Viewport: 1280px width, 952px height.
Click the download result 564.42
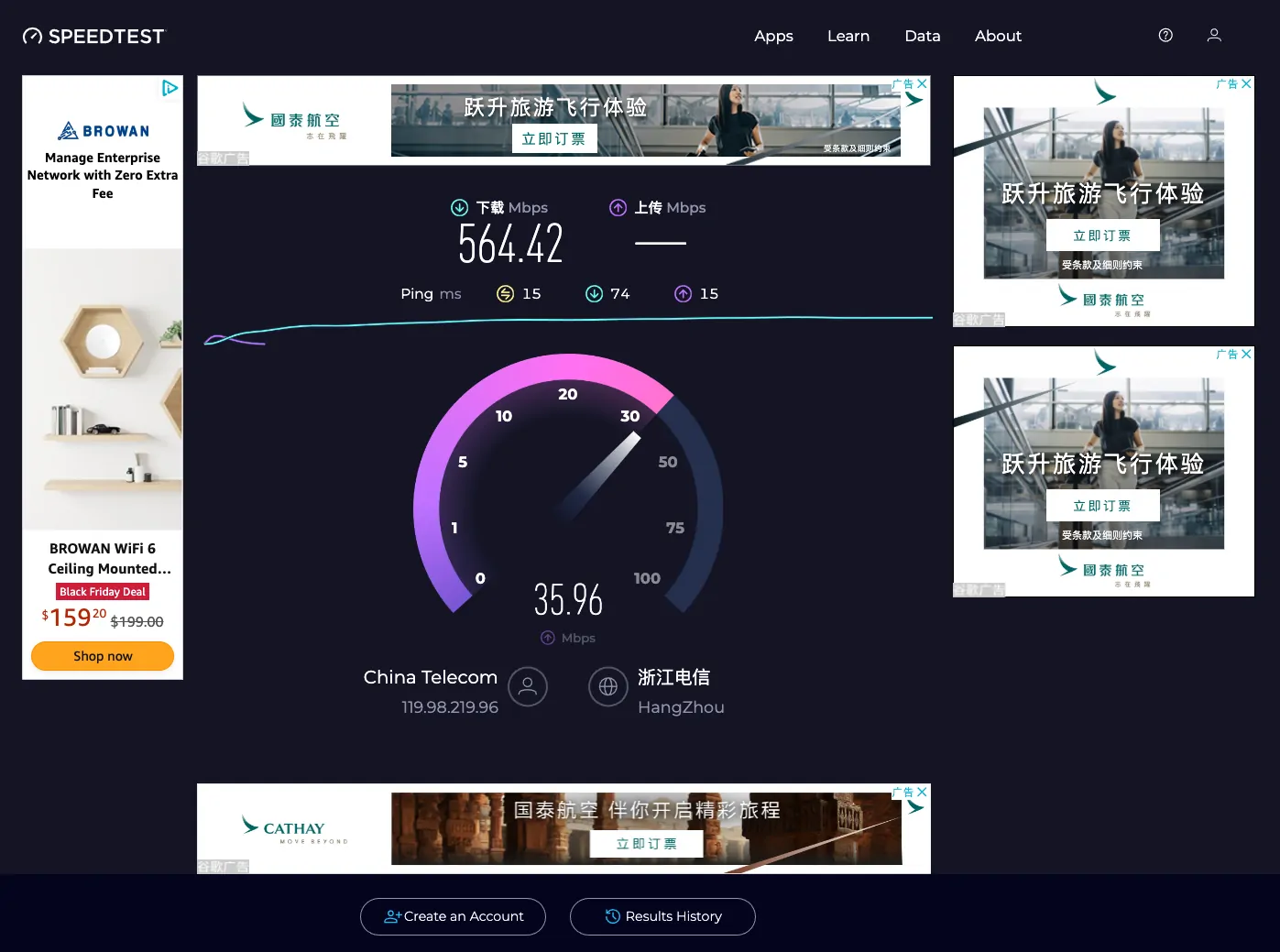510,245
